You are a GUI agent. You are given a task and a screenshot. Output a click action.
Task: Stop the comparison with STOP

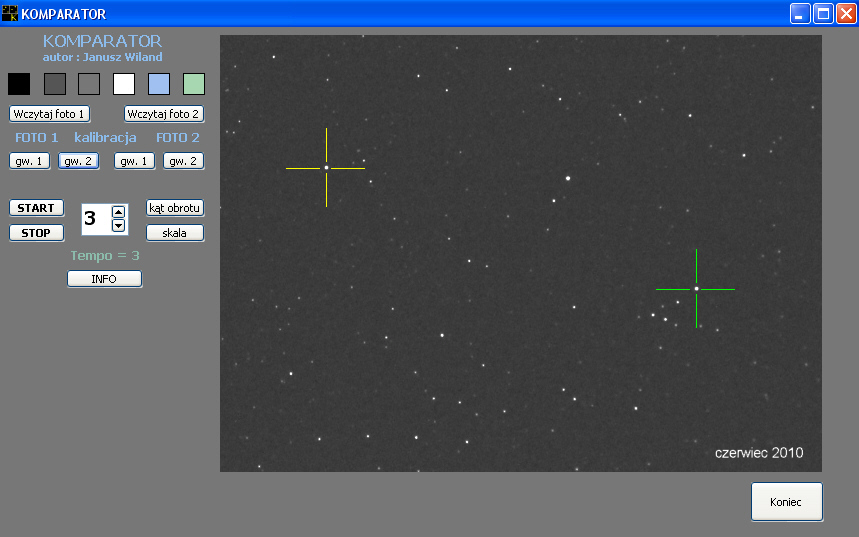tap(36, 233)
